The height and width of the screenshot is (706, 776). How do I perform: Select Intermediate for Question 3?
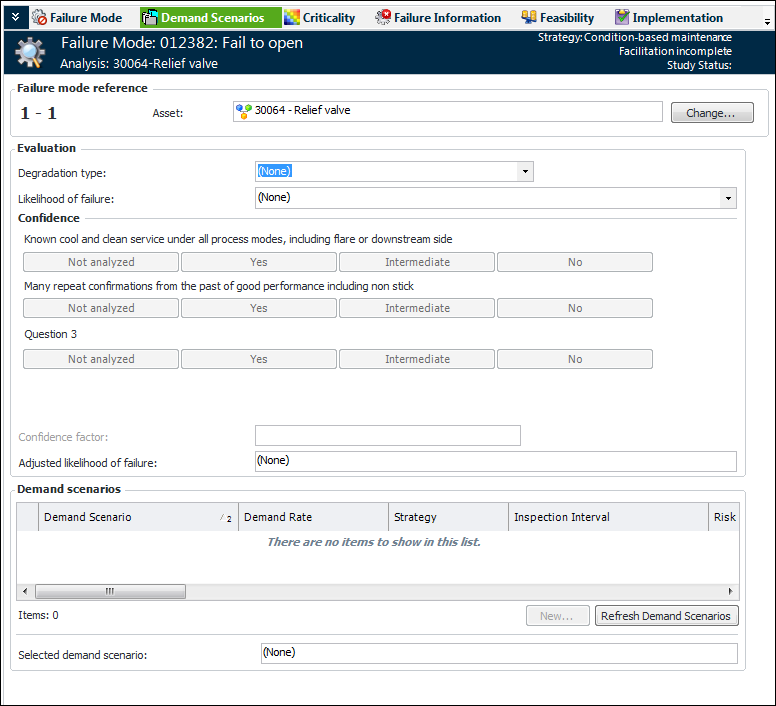[417, 359]
